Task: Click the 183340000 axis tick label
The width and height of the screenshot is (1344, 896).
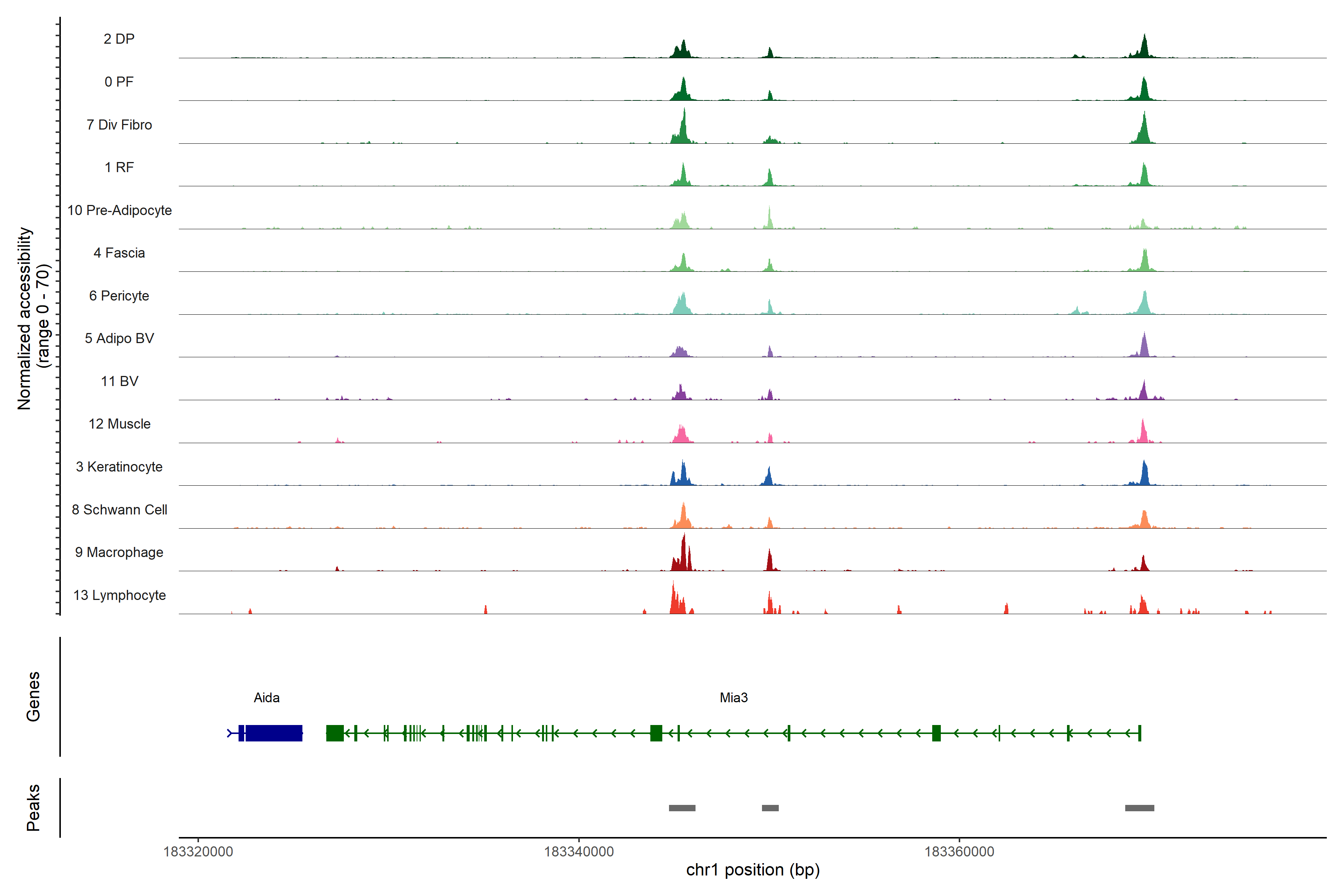Action: point(578,852)
